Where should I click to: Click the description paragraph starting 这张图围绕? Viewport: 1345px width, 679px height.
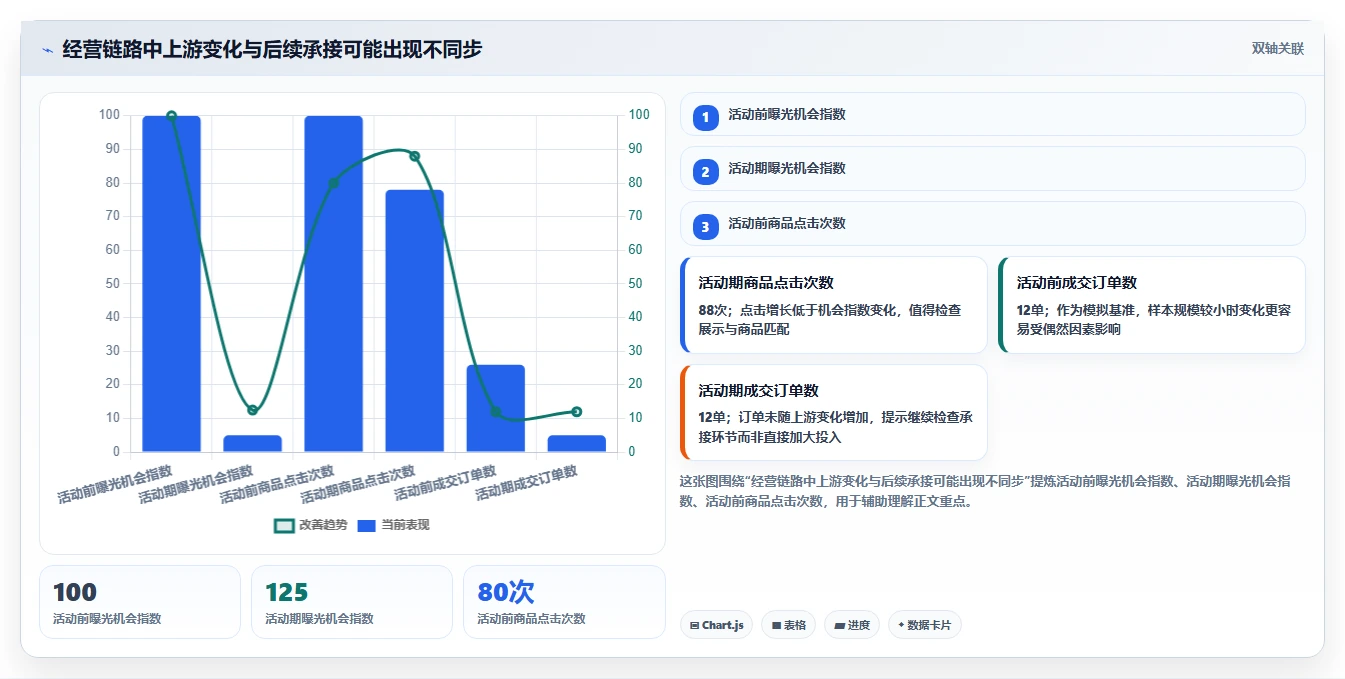click(985, 491)
